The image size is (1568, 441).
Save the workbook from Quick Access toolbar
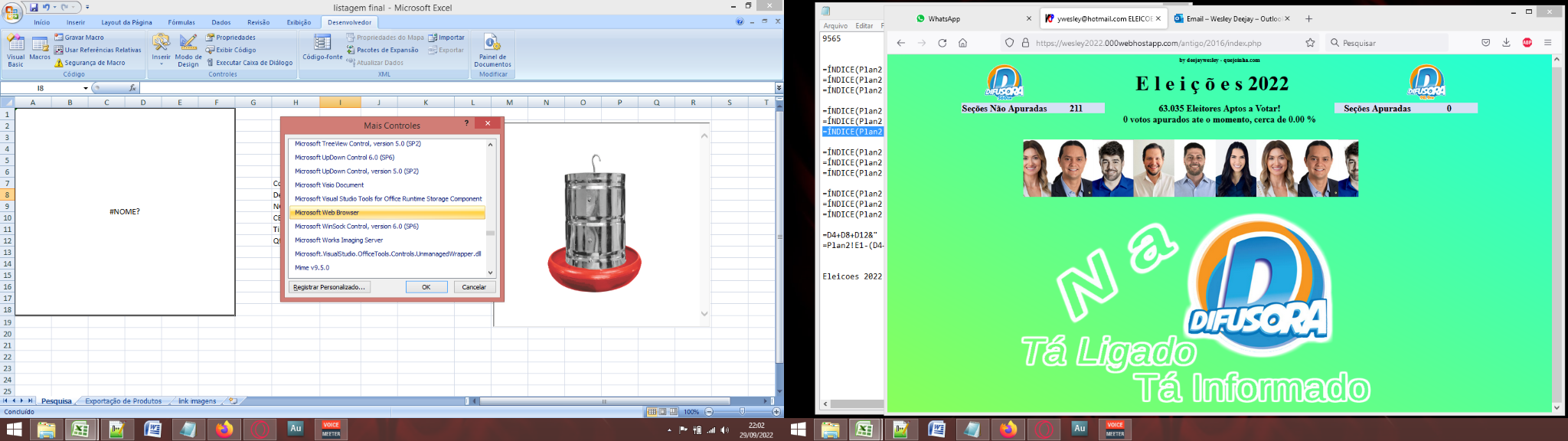point(34,7)
